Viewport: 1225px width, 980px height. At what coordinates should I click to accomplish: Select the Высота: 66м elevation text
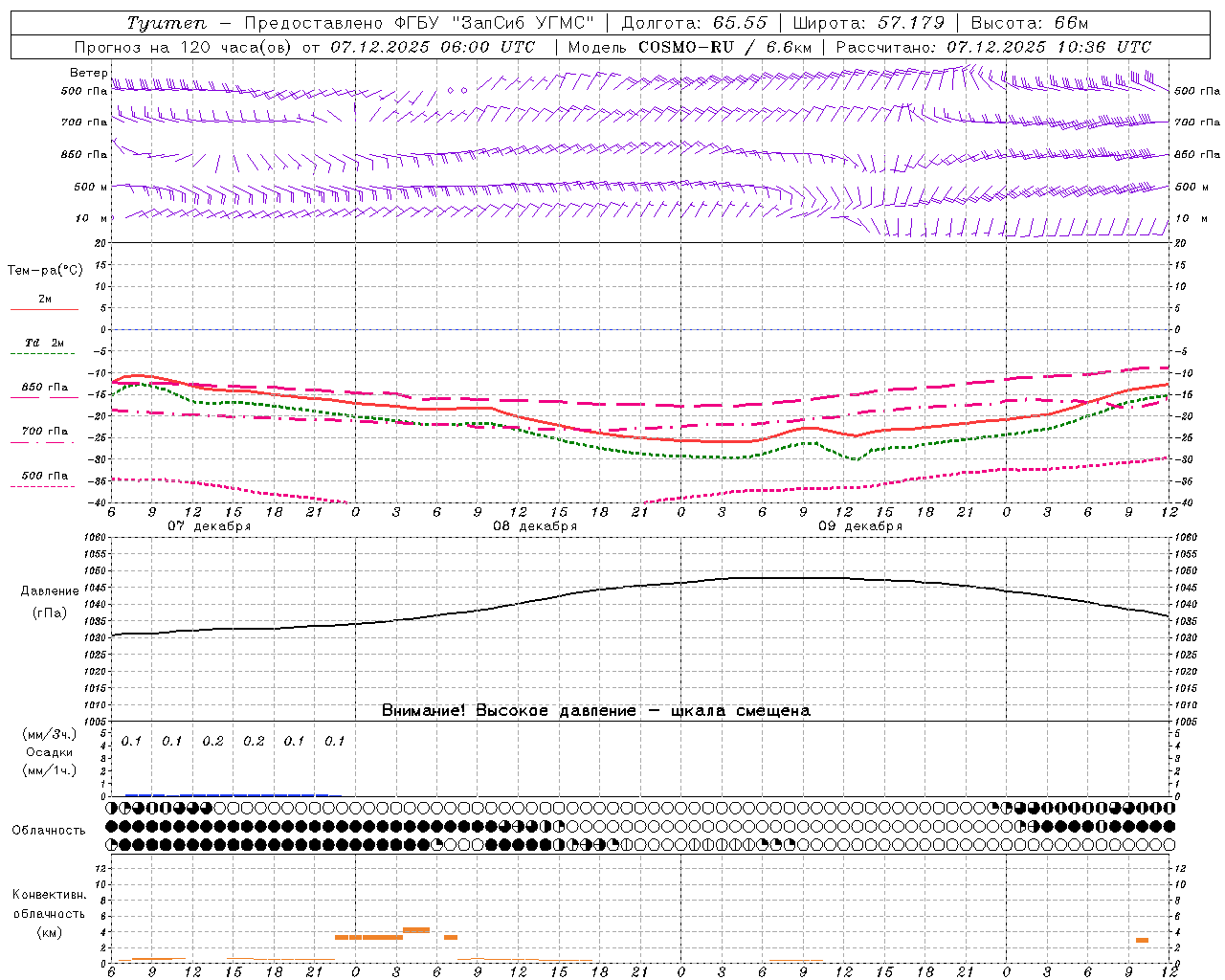click(1029, 23)
